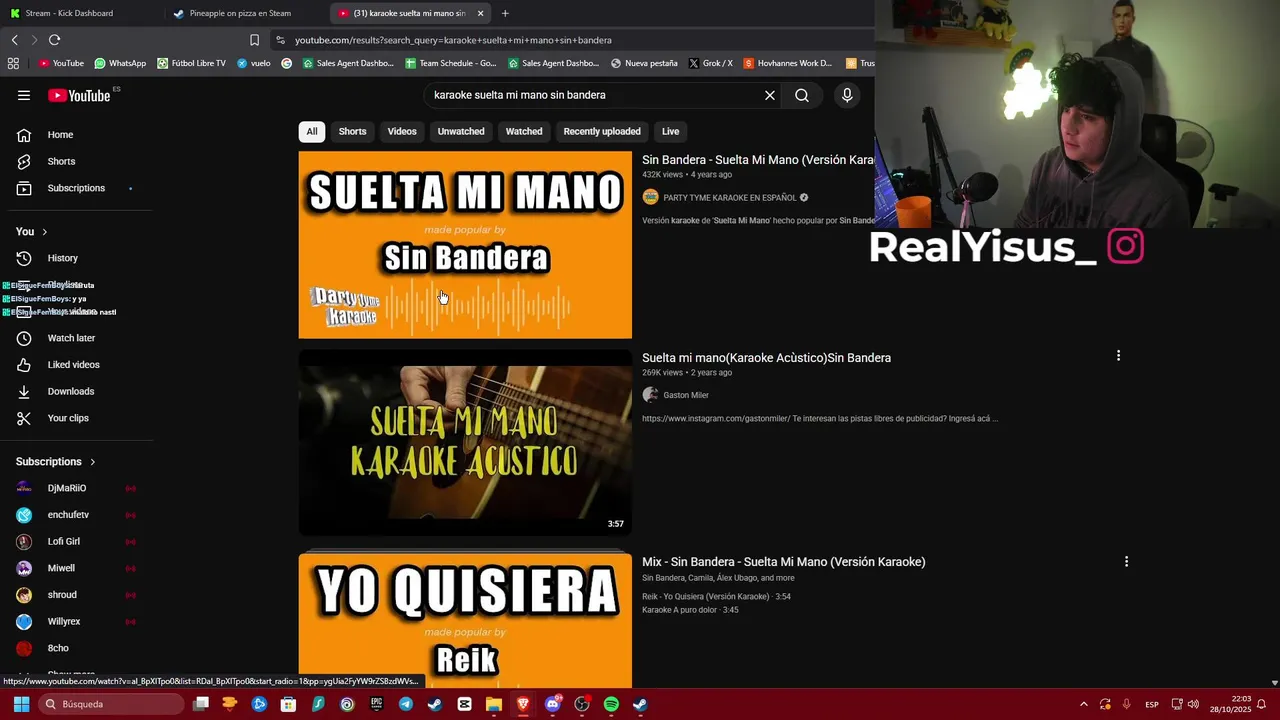1280x720 pixels.
Task: Open more options for Karaoke Acùstico result
Action: click(x=1118, y=356)
